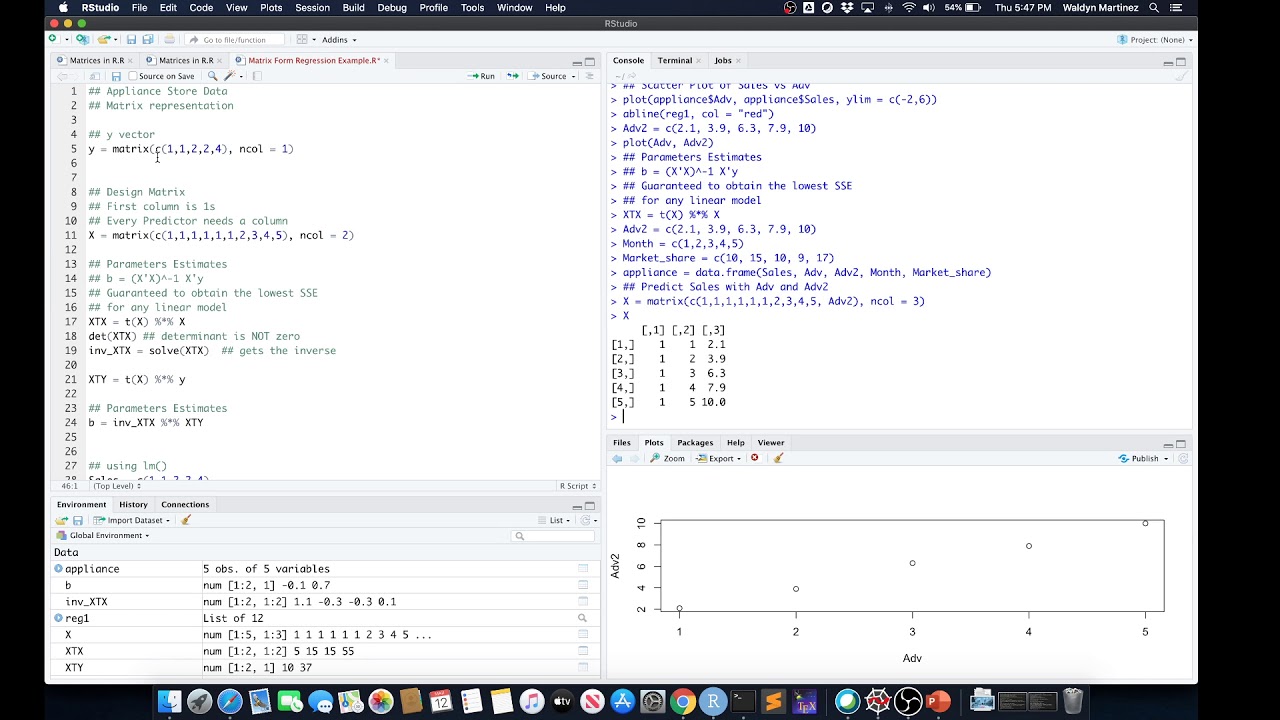Click the Go to file/function field
Screen dimensions: 1280x720
[235, 40]
